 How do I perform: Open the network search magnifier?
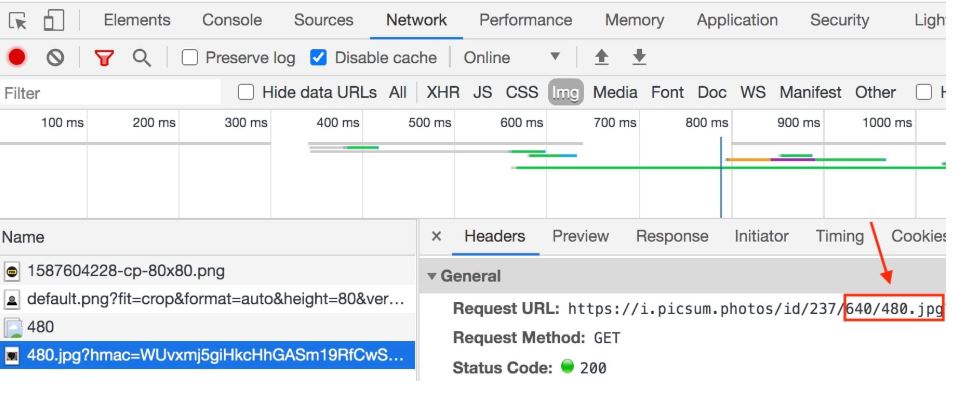click(x=142, y=58)
